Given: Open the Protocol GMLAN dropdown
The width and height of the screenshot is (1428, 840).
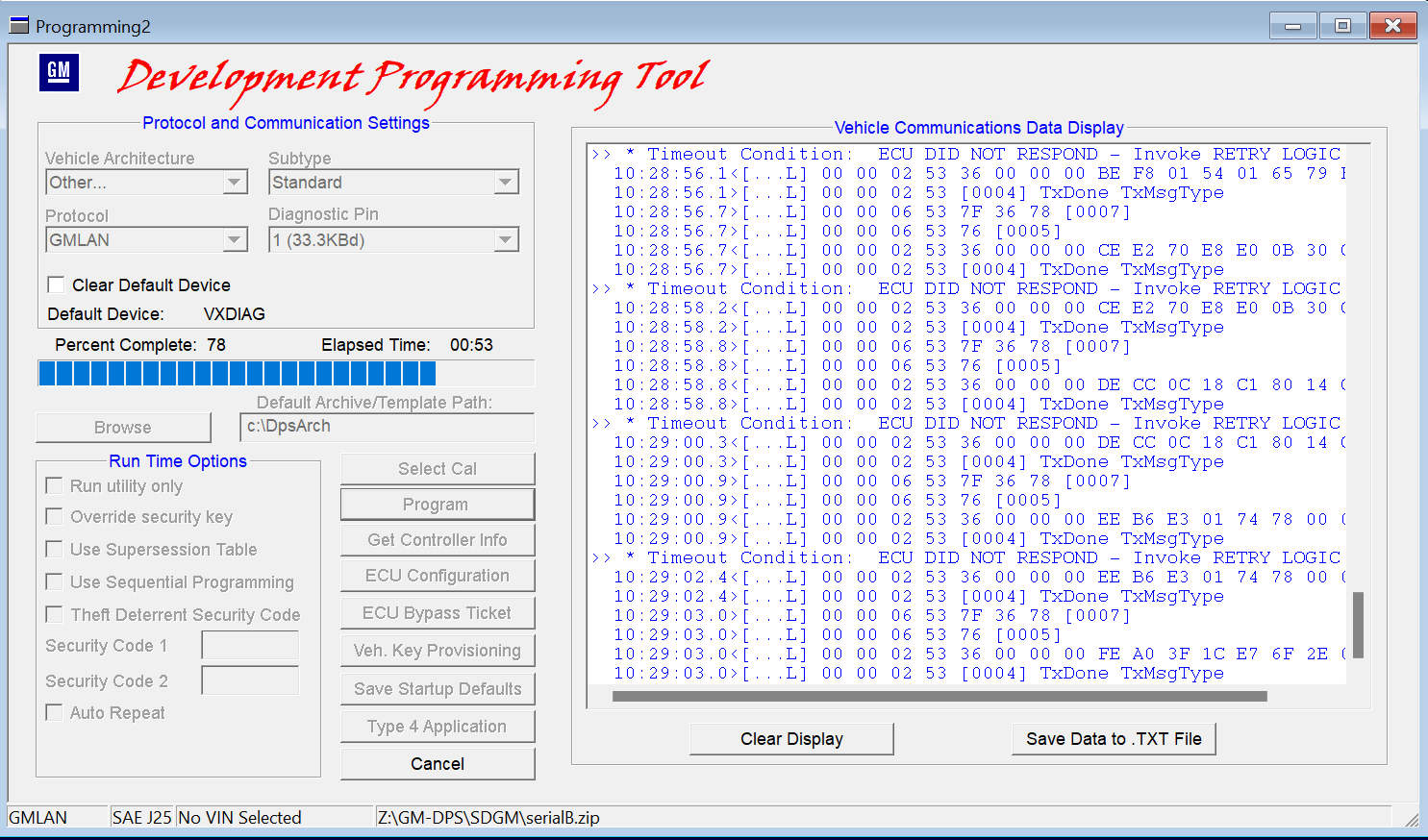Looking at the screenshot, I should coord(235,240).
